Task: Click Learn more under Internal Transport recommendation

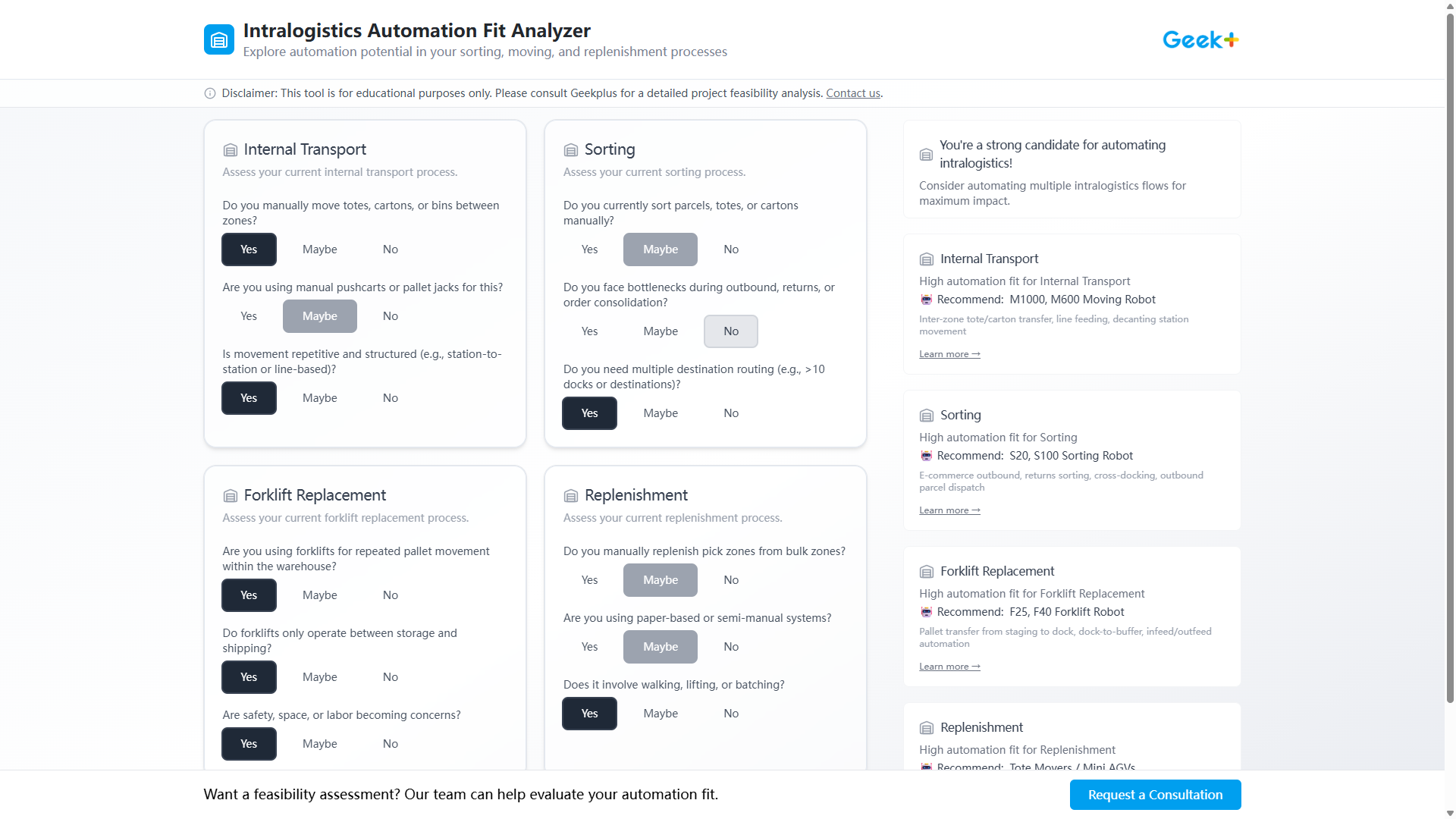Action: click(949, 353)
